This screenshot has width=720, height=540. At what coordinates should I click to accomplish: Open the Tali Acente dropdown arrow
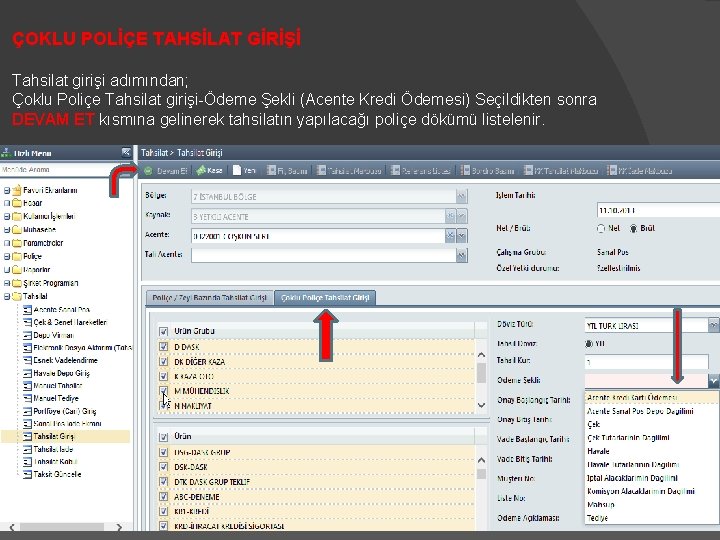[x=461, y=255]
